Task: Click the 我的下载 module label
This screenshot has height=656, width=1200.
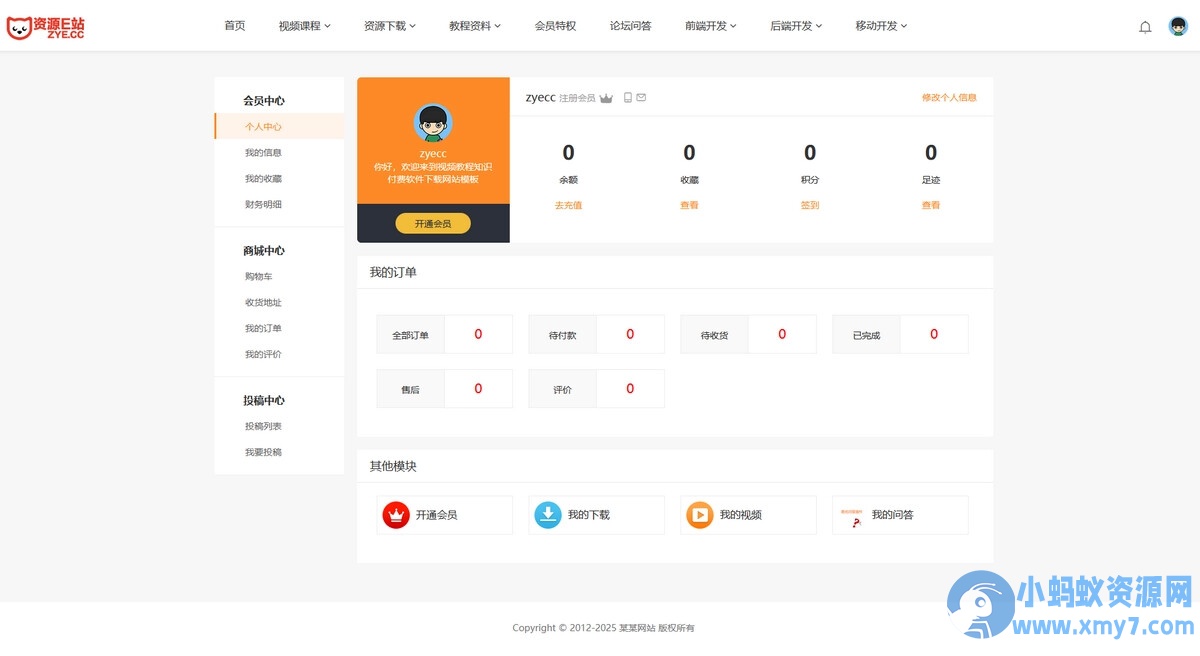Action: click(589, 515)
